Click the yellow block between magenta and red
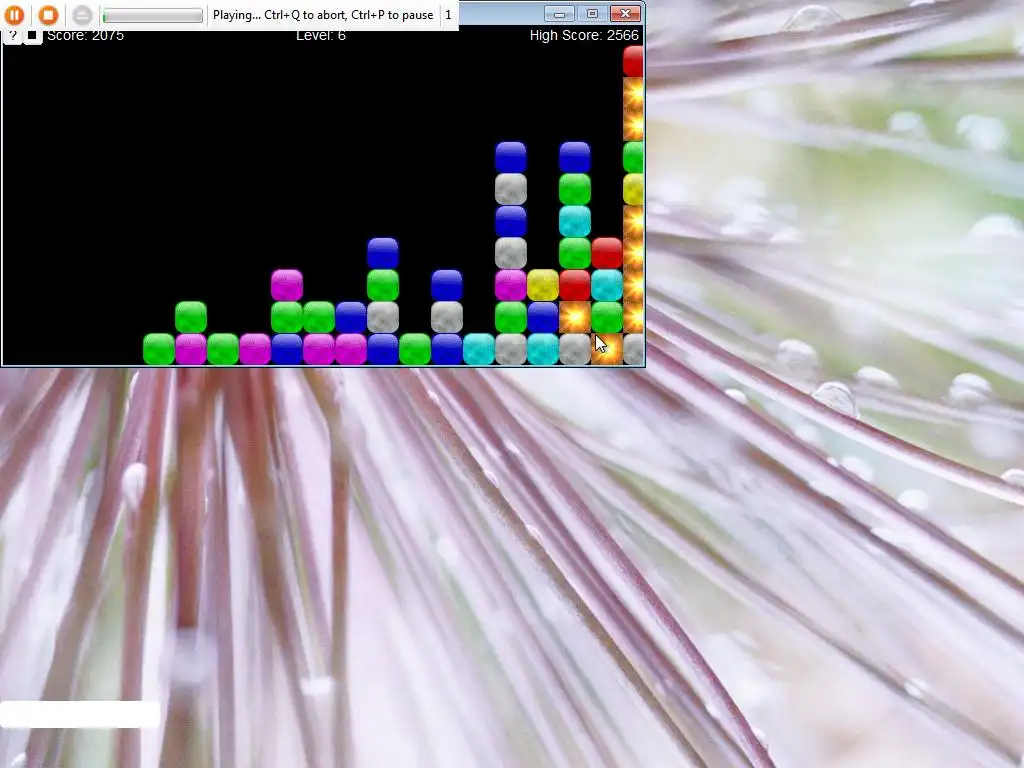 (x=543, y=285)
